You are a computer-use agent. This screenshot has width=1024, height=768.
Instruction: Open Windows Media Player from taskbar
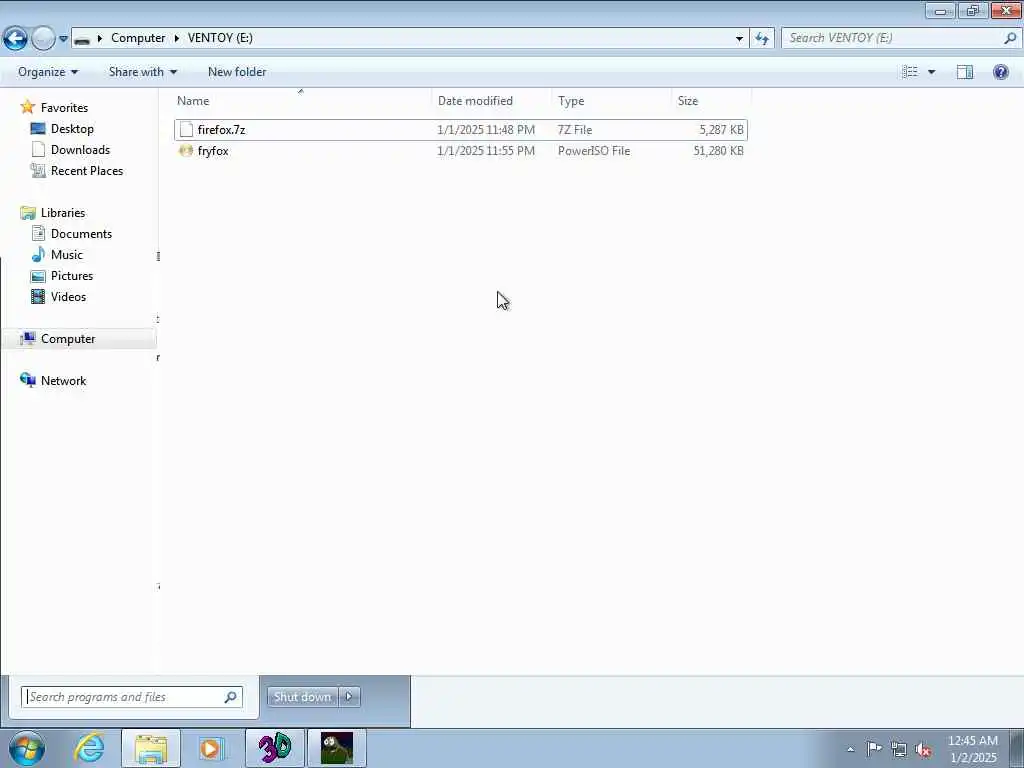point(210,748)
